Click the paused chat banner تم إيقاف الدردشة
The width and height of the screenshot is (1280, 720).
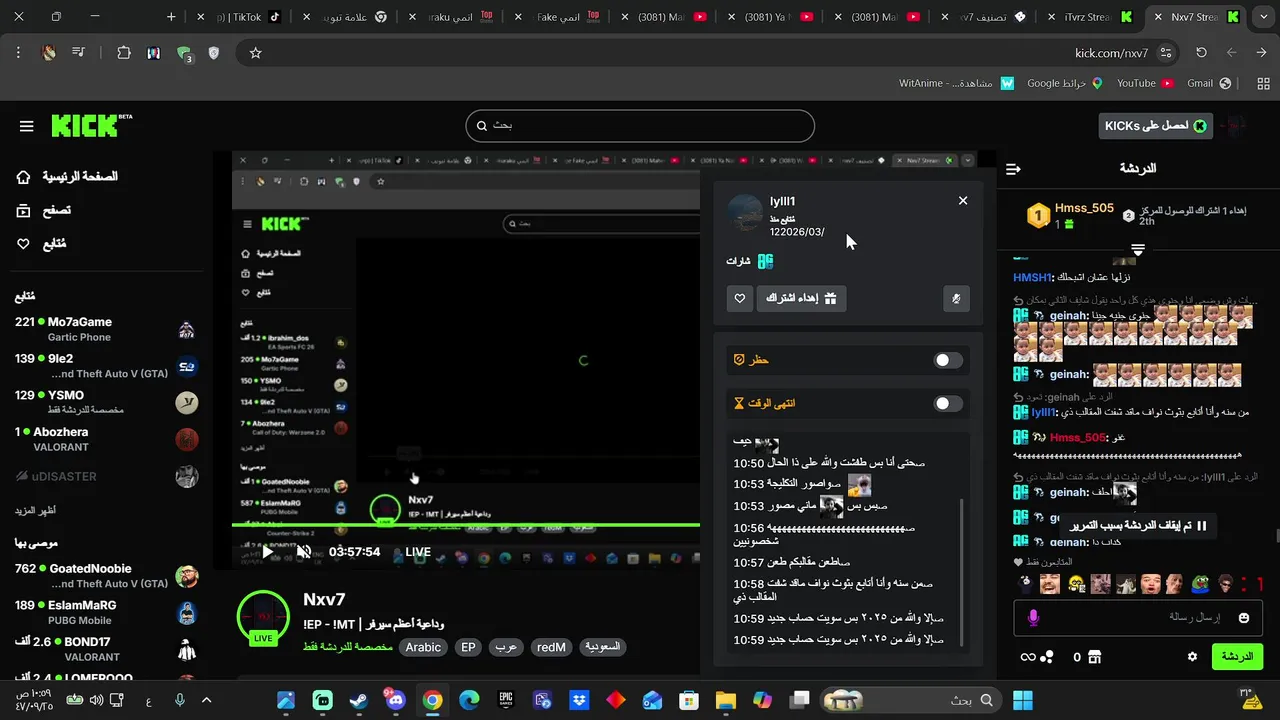pyautogui.click(x=1139, y=526)
